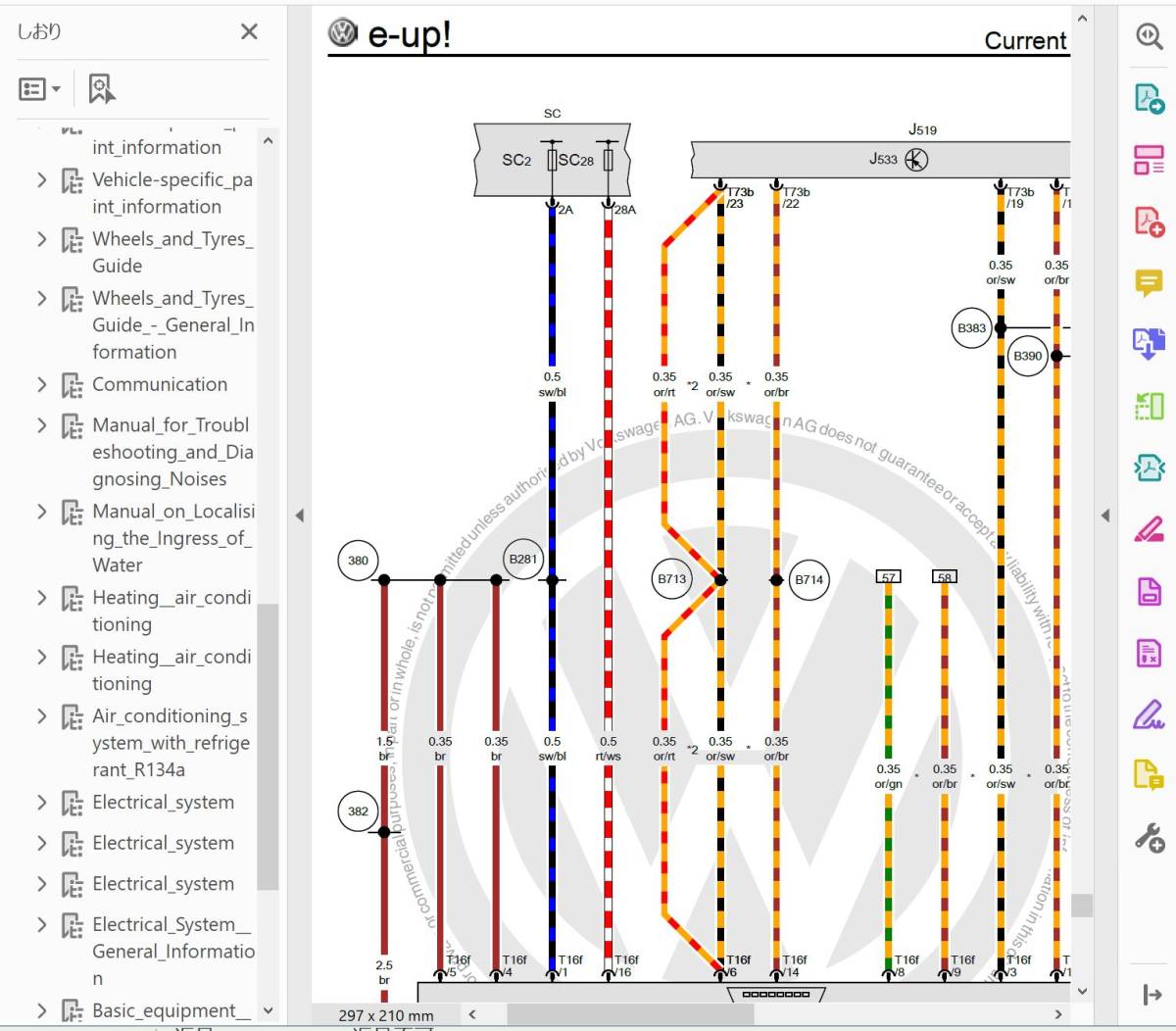This screenshot has width=1176, height=1031.
Task: Expand the Communication bookmark
Action: point(41,384)
